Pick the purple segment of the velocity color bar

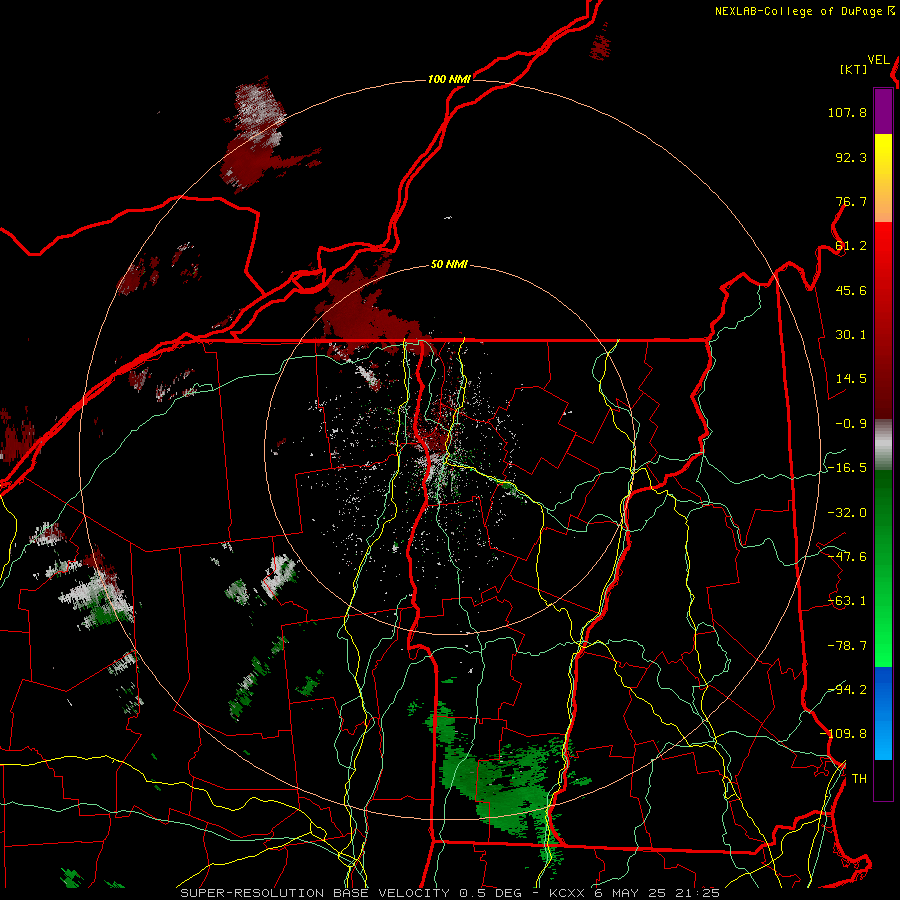pyautogui.click(x=883, y=112)
